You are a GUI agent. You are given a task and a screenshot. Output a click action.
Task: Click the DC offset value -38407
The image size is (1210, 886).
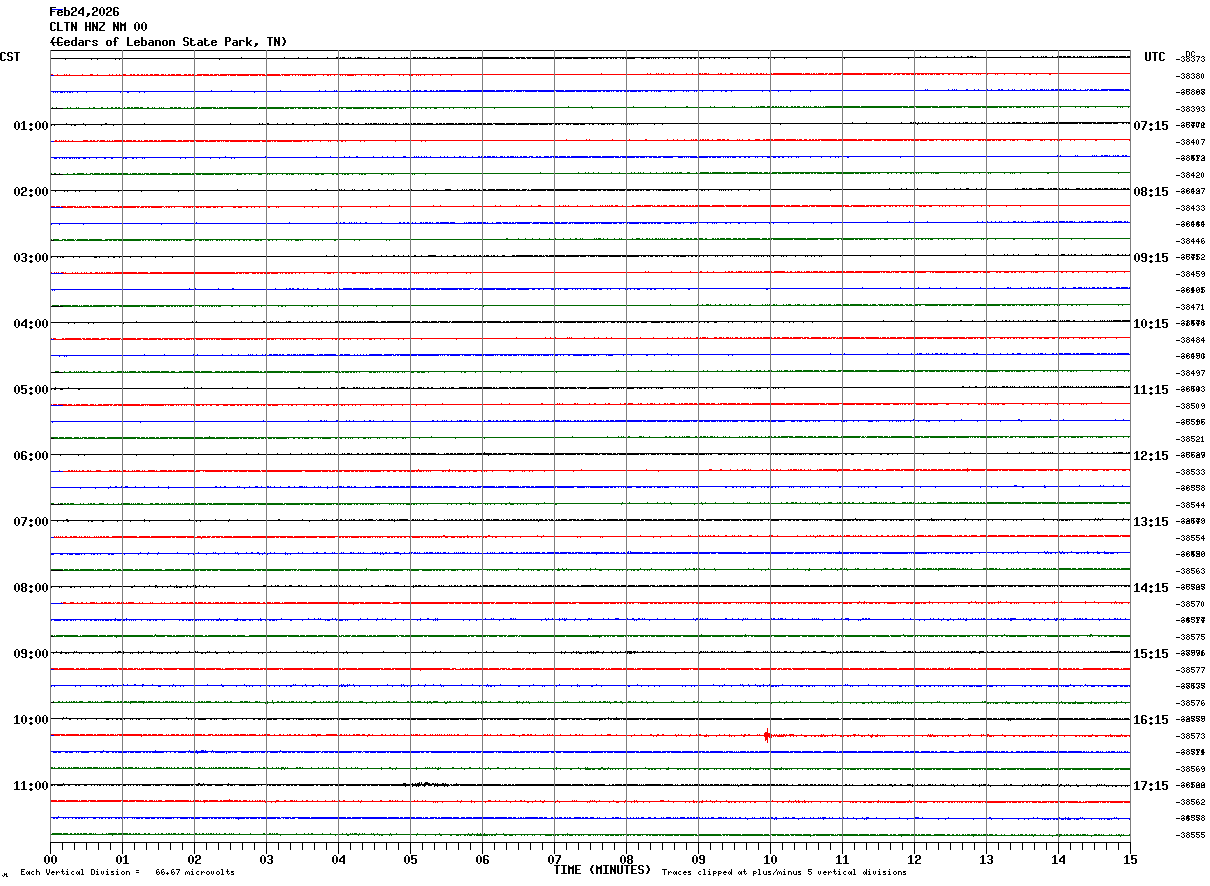pos(1190,142)
